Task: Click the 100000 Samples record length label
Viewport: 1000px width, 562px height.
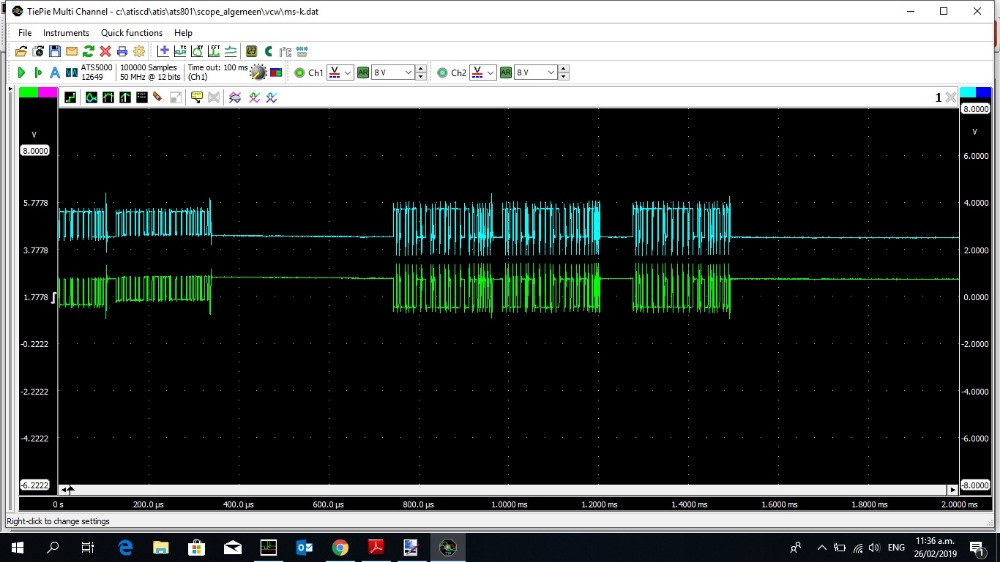Action: pyautogui.click(x=149, y=68)
